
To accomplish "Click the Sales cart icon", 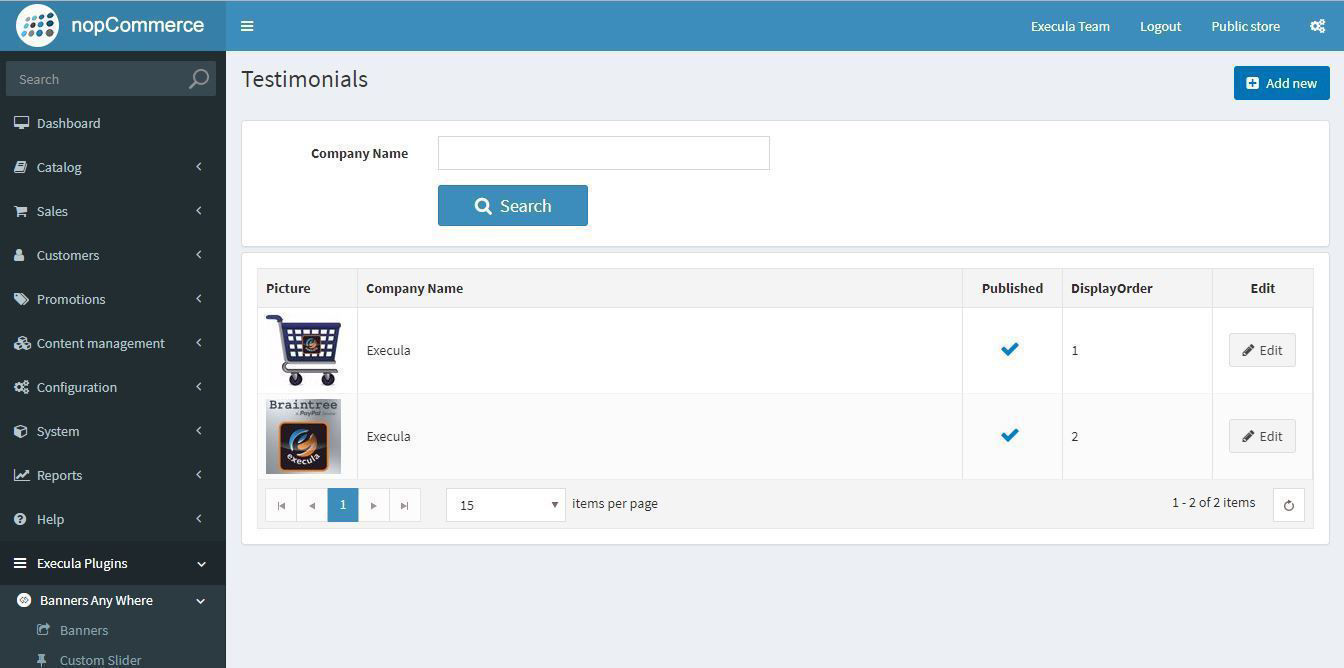I will click(20, 210).
